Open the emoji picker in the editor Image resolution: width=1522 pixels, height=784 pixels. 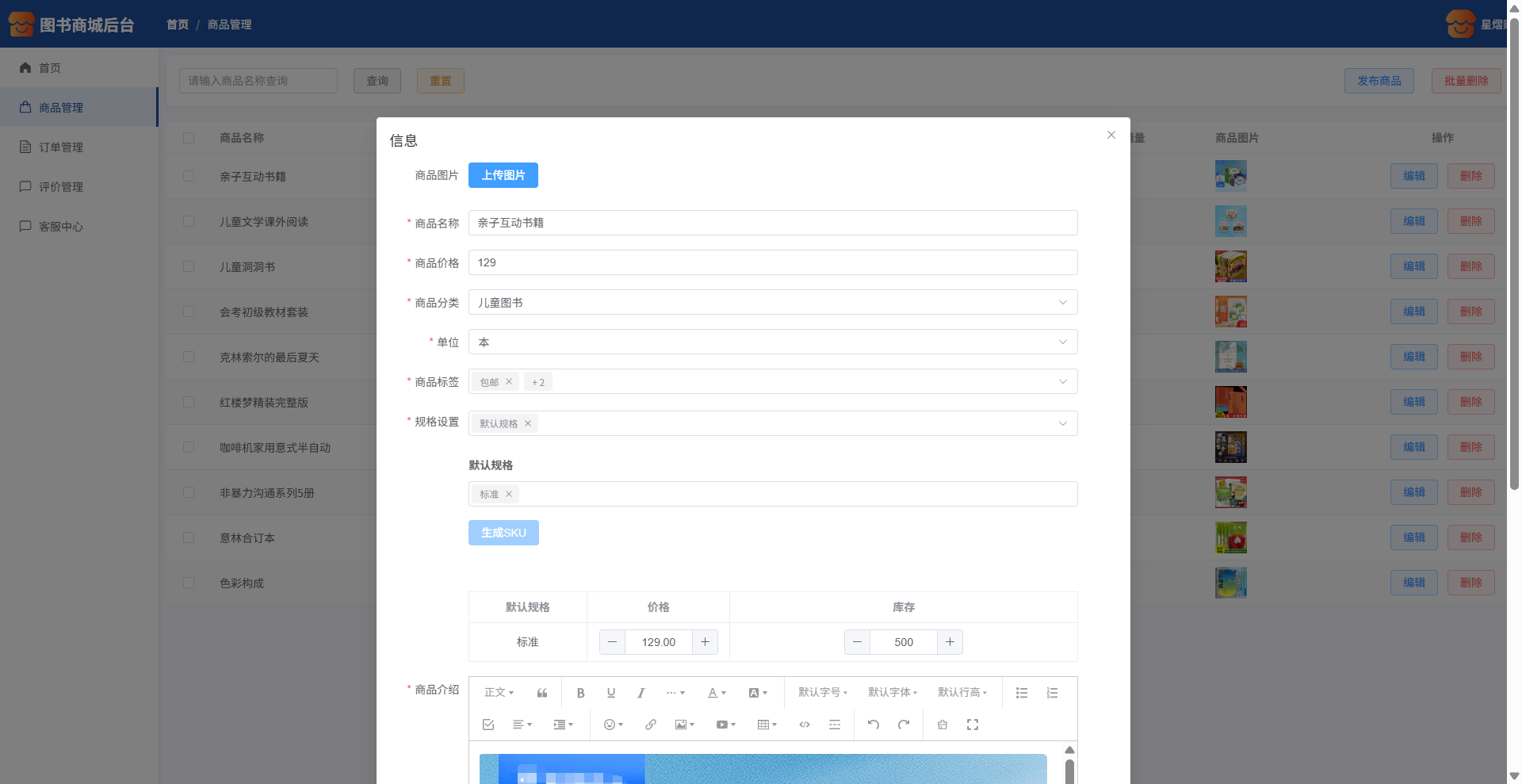pos(613,725)
